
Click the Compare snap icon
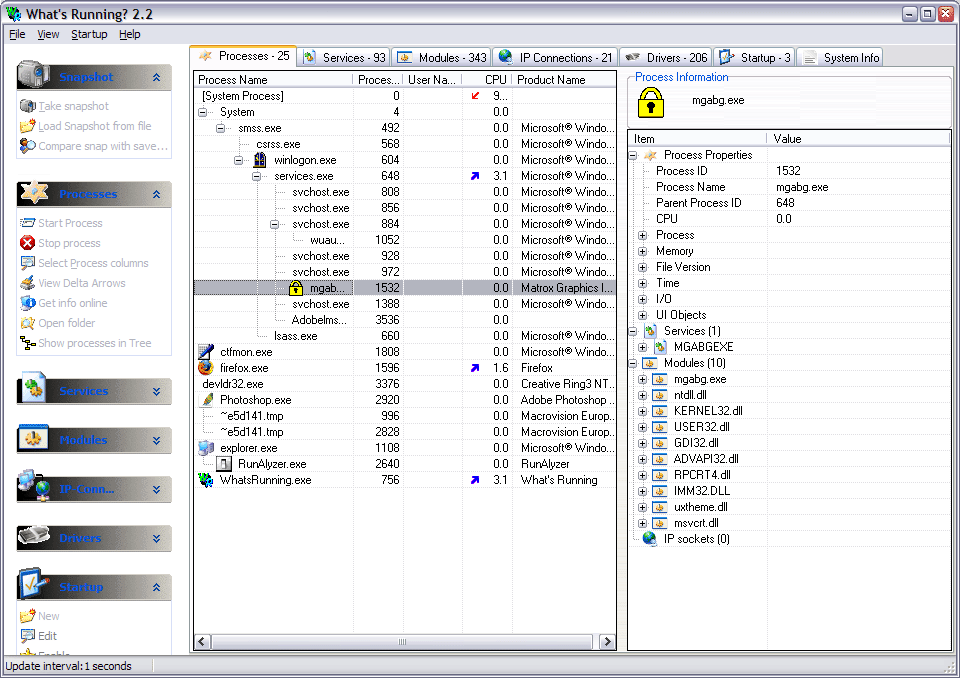[x=28, y=146]
